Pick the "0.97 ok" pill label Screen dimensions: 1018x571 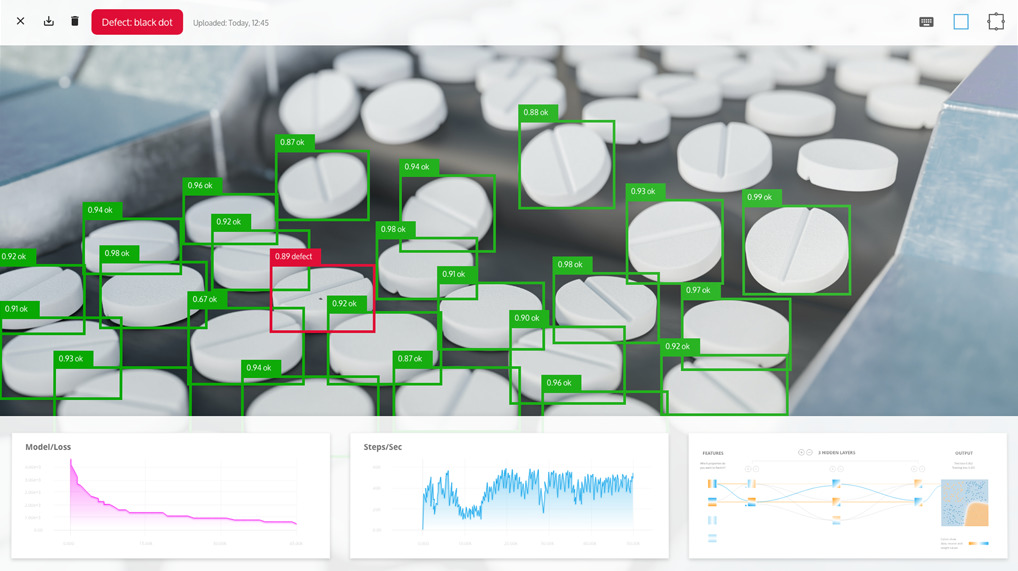tap(699, 290)
